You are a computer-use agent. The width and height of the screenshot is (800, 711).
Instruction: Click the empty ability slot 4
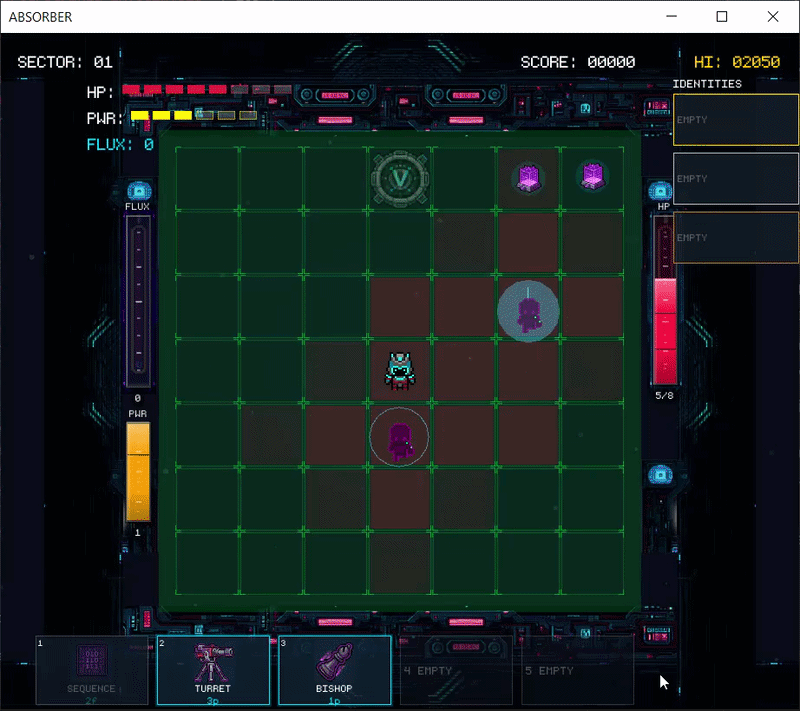pos(456,670)
